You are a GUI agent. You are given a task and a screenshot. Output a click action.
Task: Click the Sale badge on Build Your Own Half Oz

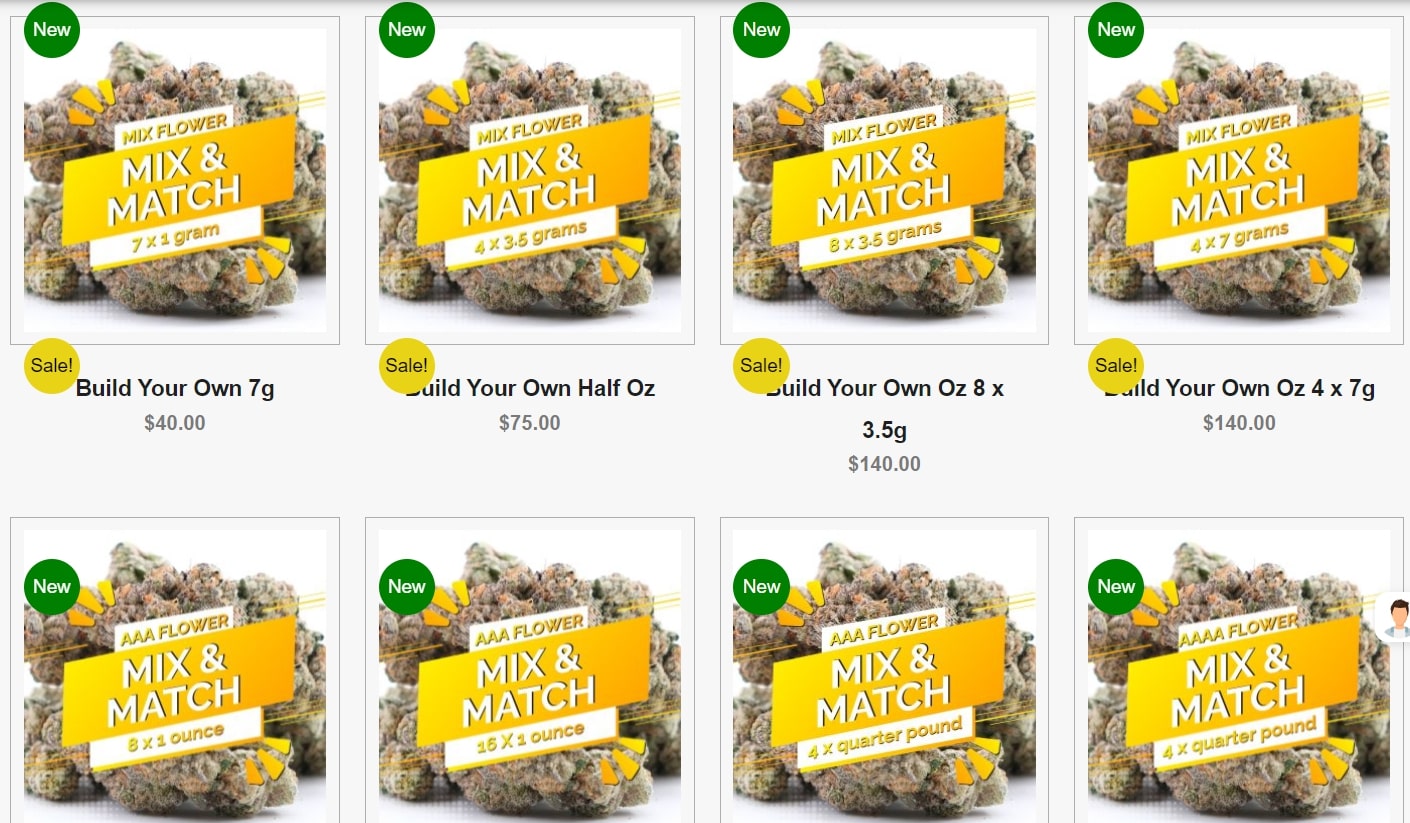406,365
